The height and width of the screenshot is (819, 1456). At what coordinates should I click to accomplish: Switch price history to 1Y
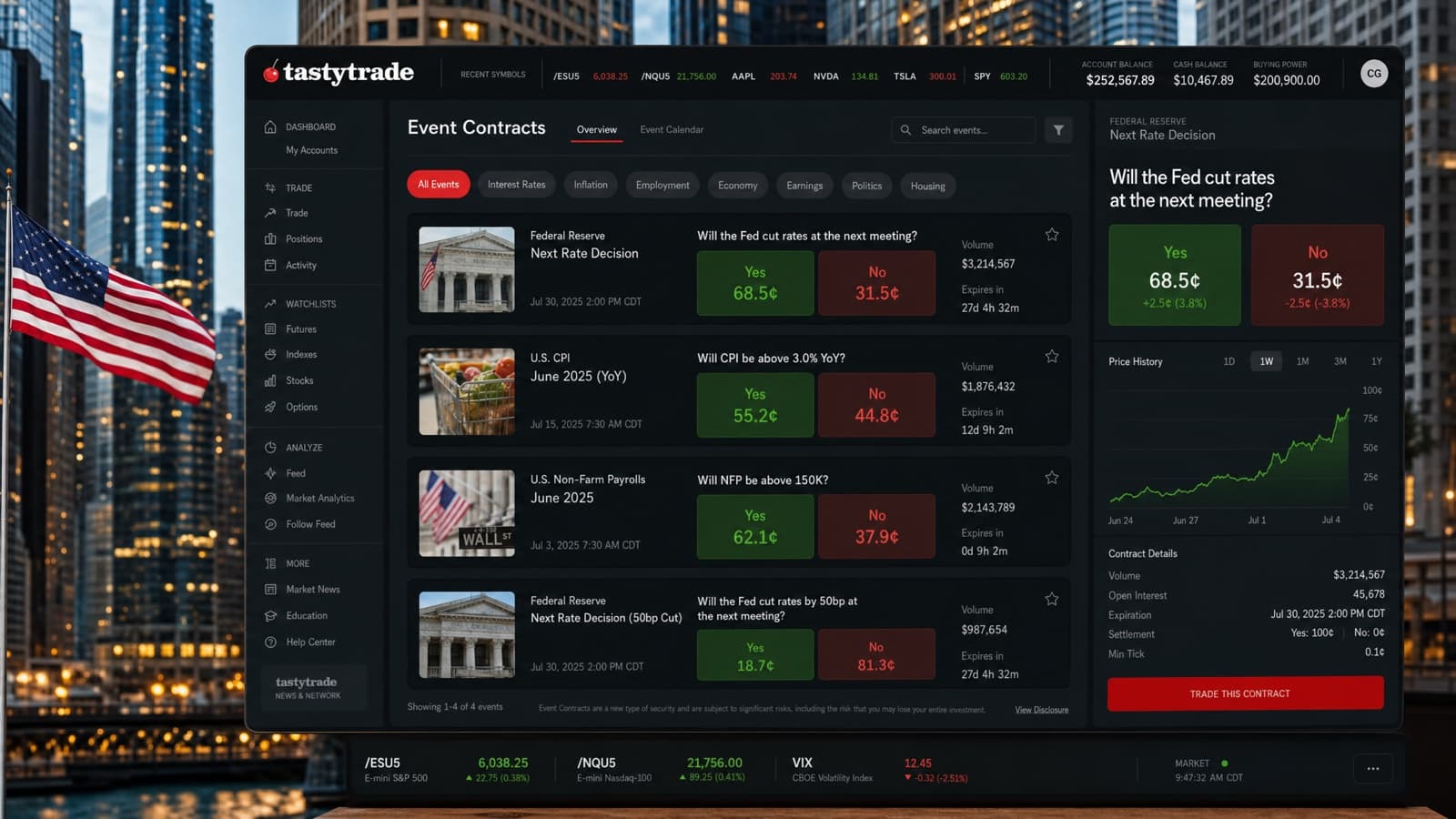pyautogui.click(x=1377, y=361)
